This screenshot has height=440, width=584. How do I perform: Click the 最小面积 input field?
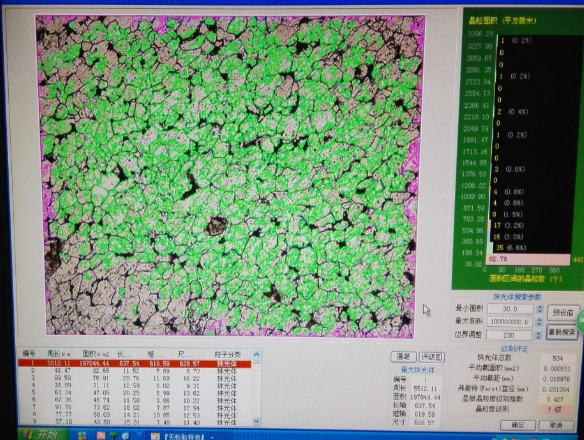click(510, 309)
